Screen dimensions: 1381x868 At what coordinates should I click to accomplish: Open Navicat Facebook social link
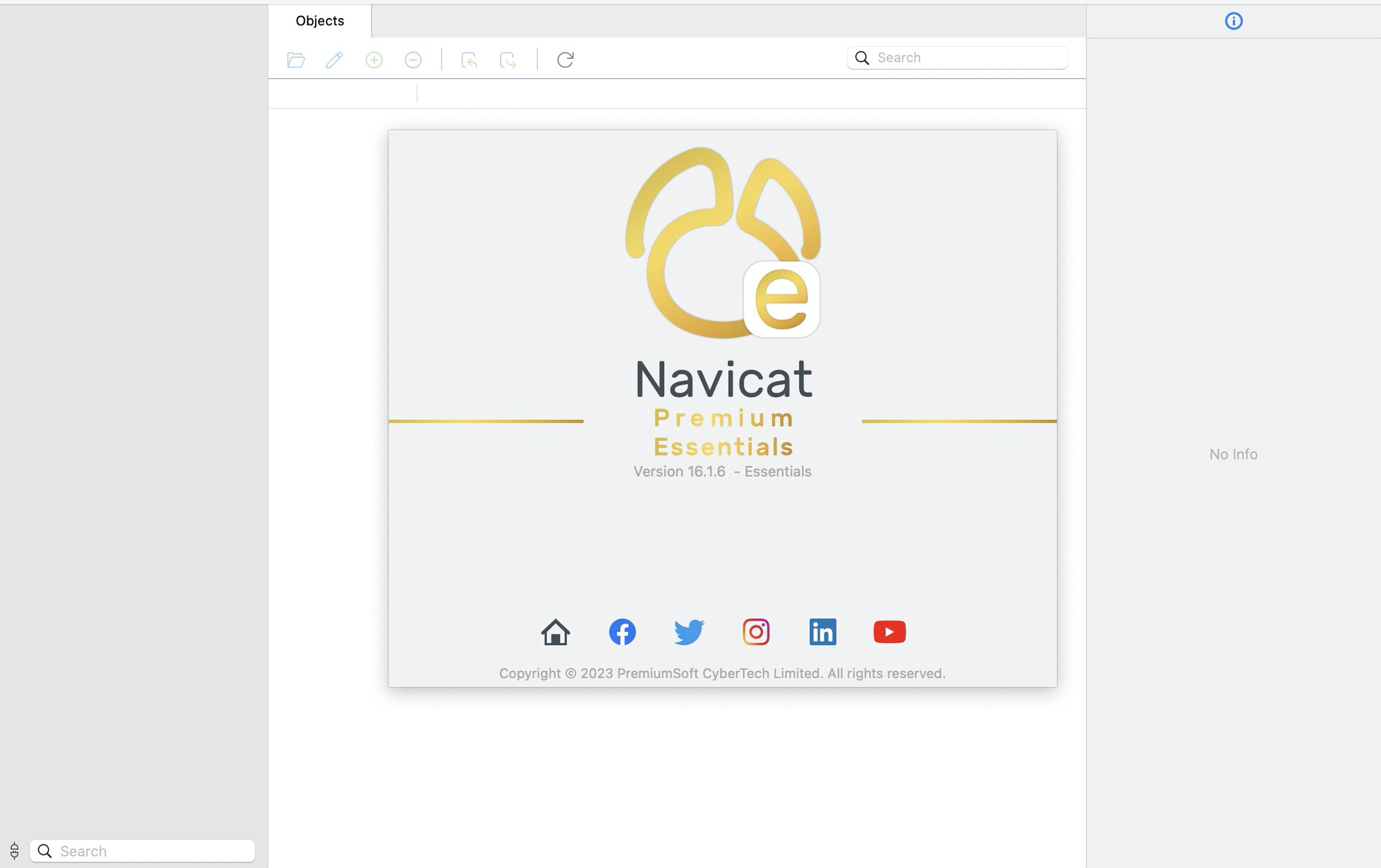(621, 631)
